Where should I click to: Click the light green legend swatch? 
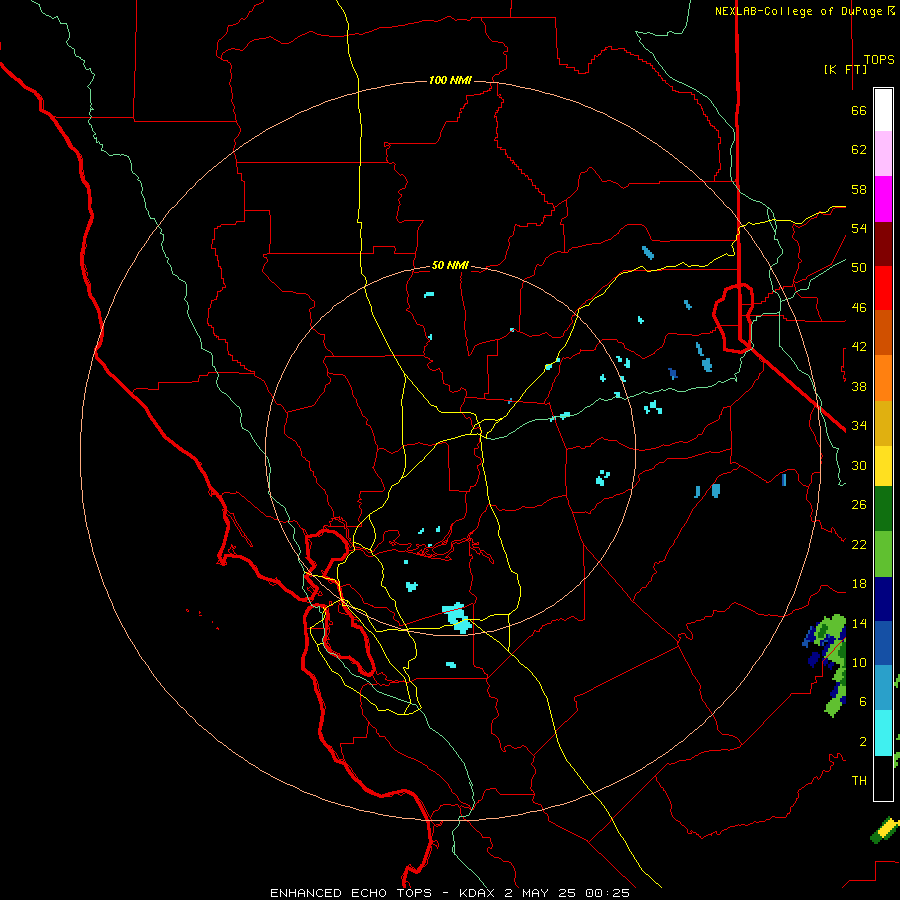tap(883, 554)
